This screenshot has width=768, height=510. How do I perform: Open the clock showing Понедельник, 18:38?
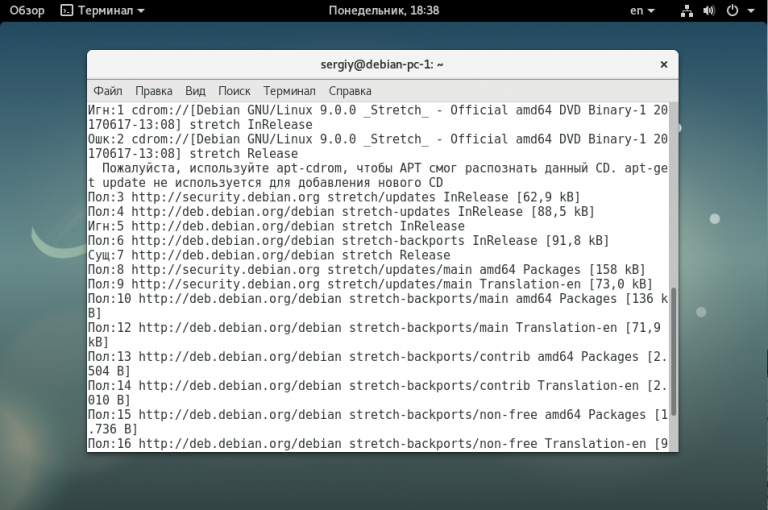[x=383, y=10]
